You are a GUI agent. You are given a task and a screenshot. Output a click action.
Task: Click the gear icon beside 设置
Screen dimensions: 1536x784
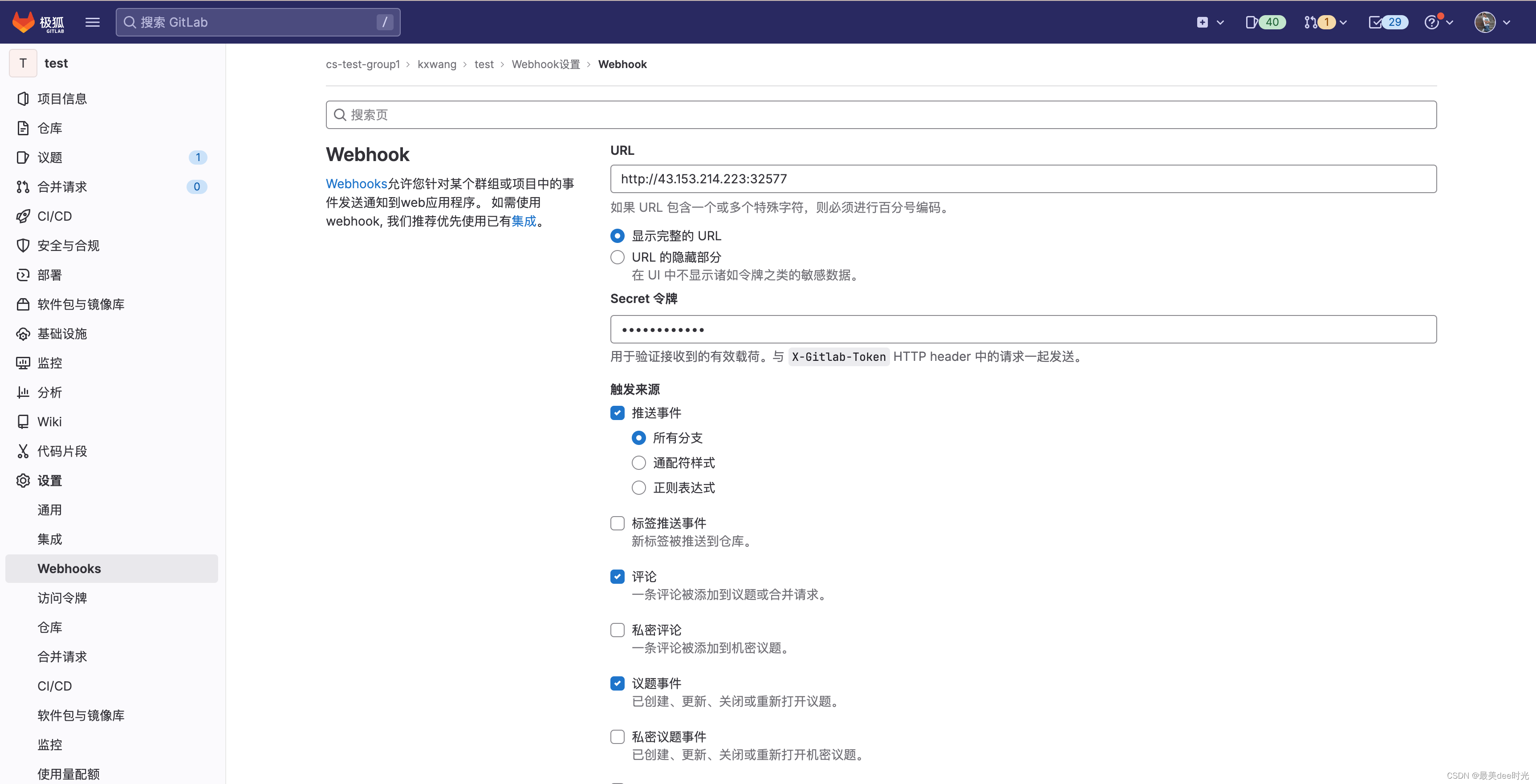(23, 480)
